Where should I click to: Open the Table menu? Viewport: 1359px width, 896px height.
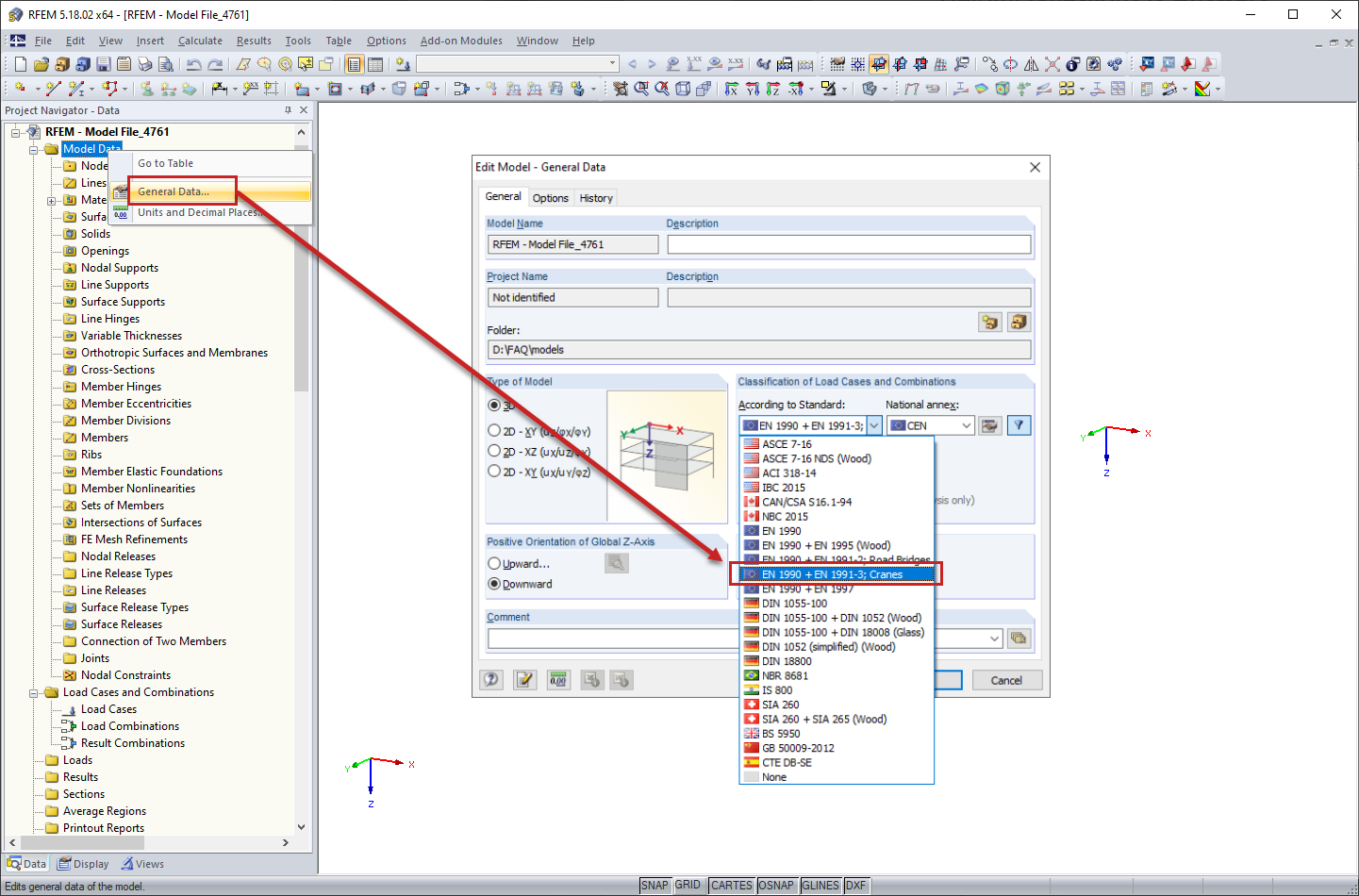[339, 41]
